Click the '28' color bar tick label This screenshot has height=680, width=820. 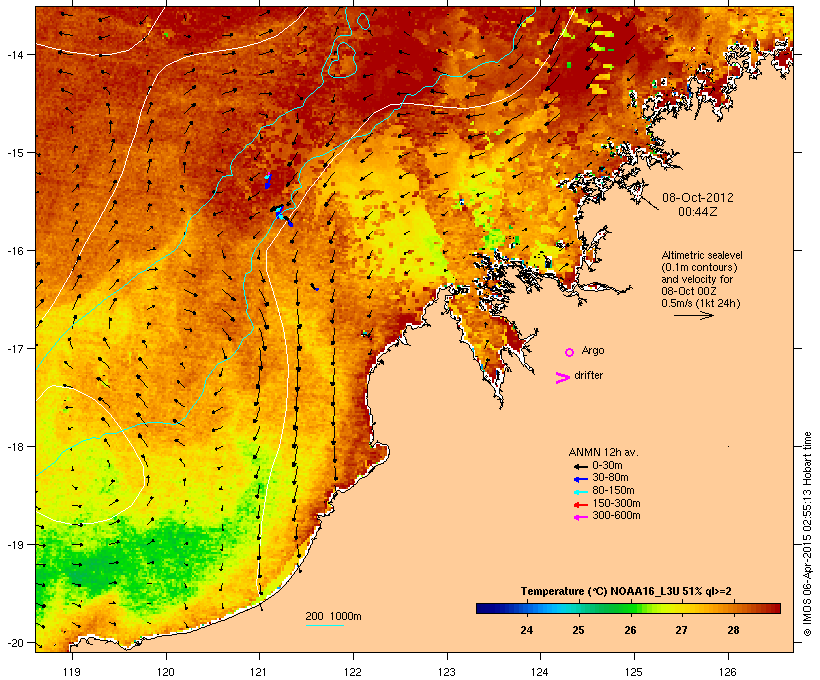tap(733, 630)
